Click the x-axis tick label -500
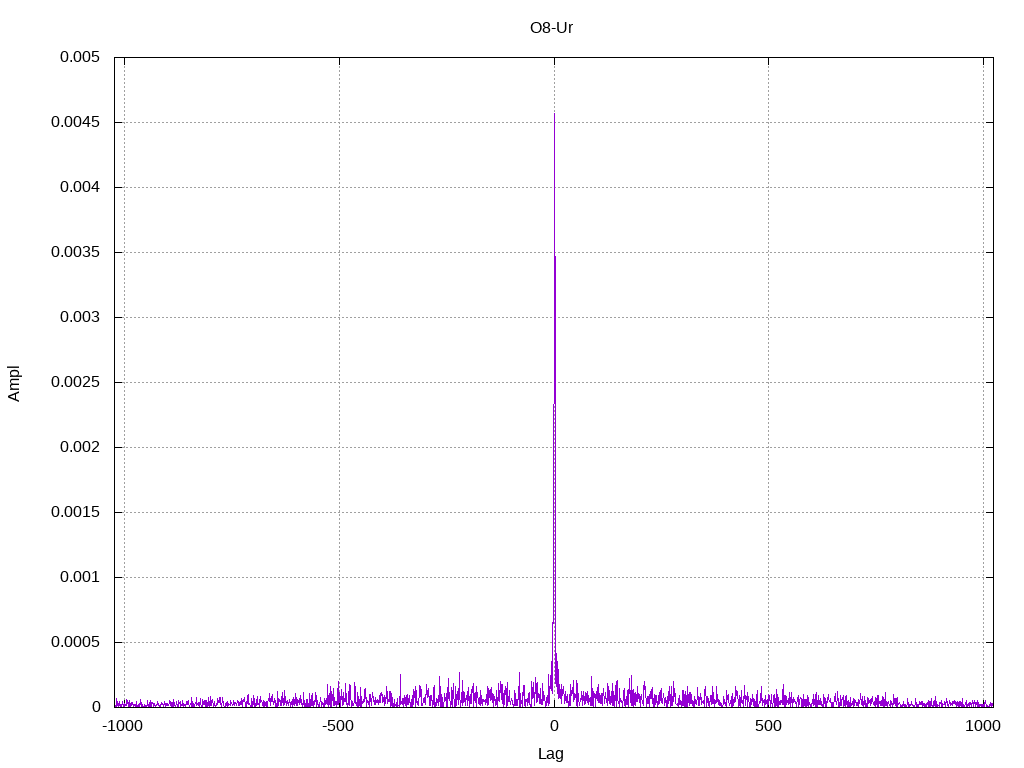Image resolution: width=1024 pixels, height=768 pixels. coord(338,726)
